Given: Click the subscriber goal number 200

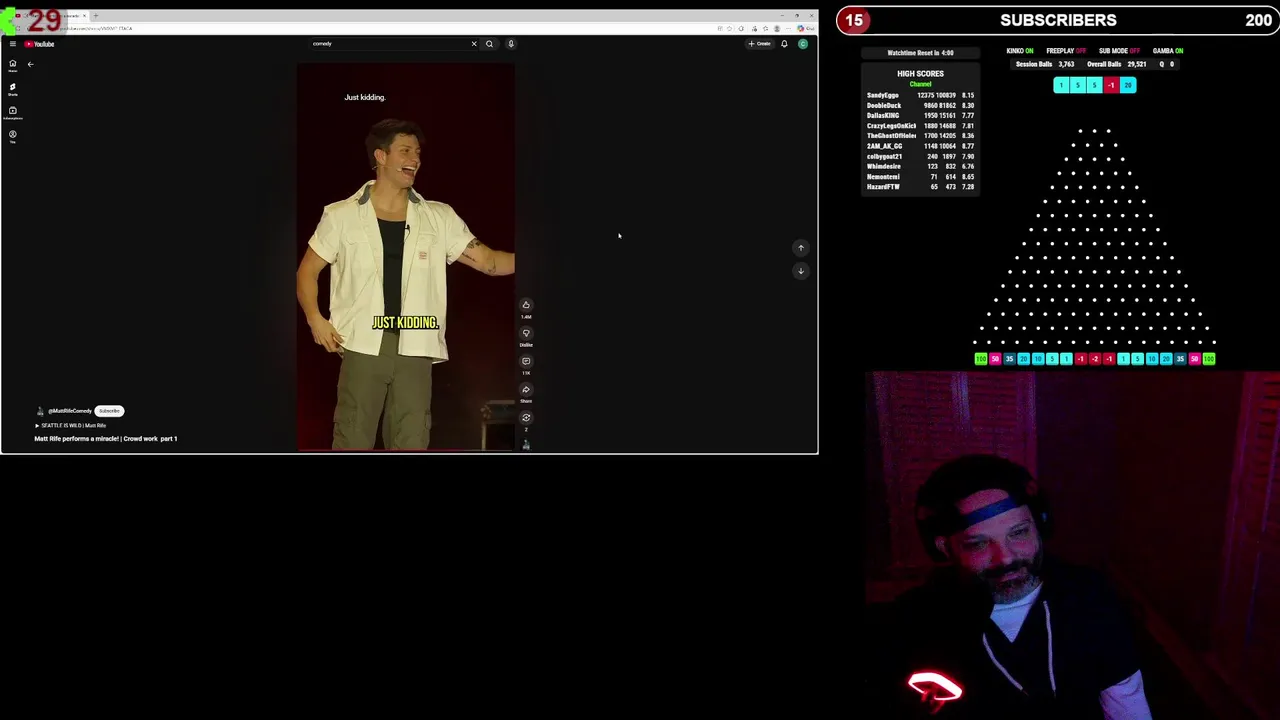Looking at the screenshot, I should [x=1258, y=20].
